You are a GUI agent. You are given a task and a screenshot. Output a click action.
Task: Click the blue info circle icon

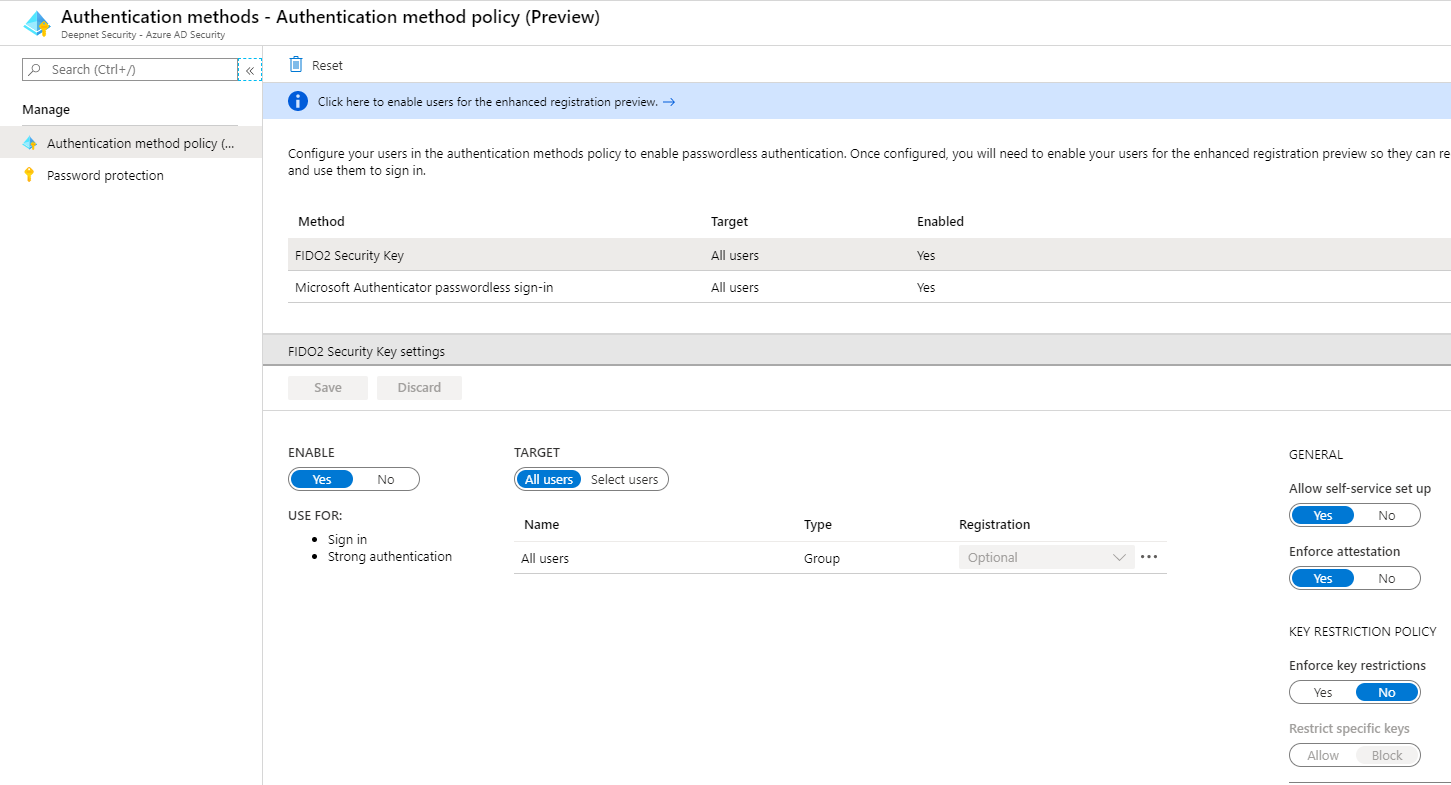pos(298,101)
